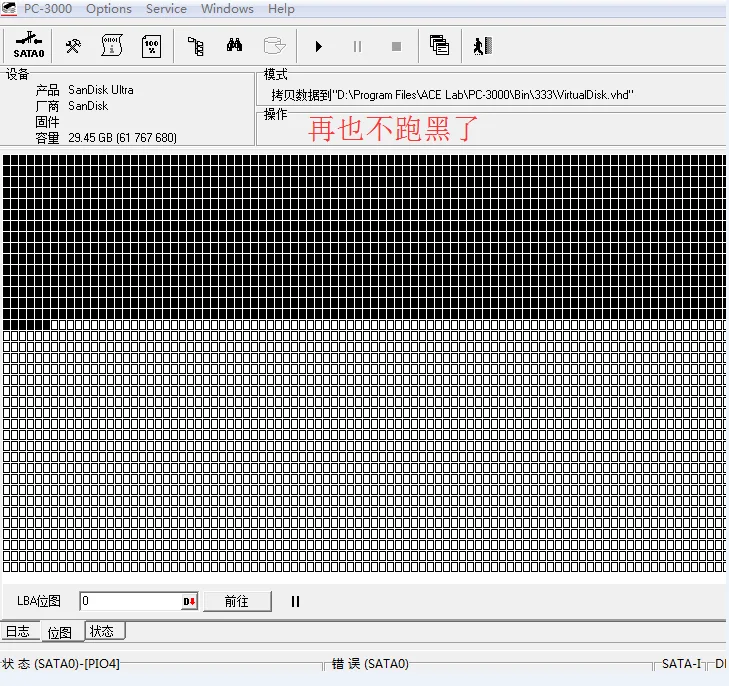Open the drive info passport icon
Image resolution: width=729 pixels, height=686 pixels.
112,46
